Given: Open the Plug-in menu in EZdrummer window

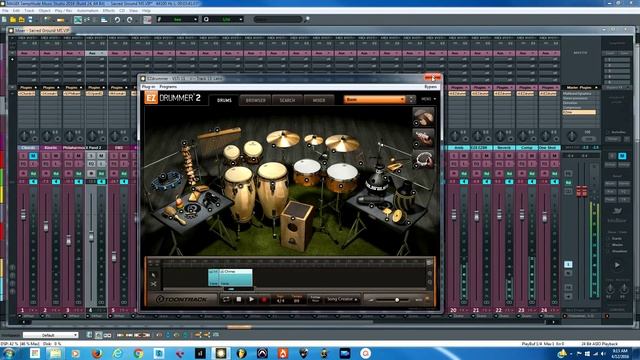Looking at the screenshot, I should tap(148, 87).
